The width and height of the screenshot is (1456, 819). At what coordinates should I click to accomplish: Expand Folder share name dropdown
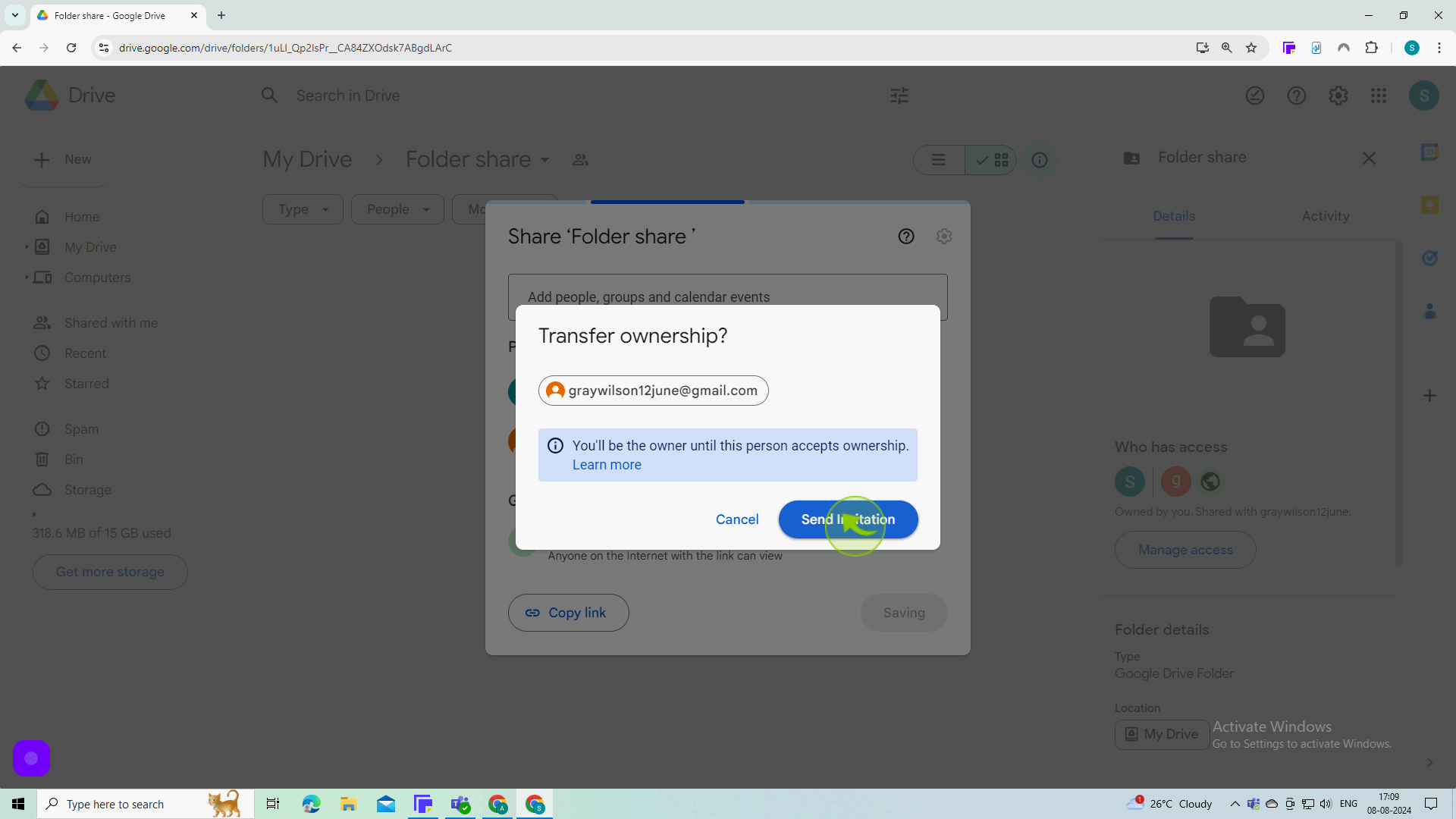pos(547,160)
